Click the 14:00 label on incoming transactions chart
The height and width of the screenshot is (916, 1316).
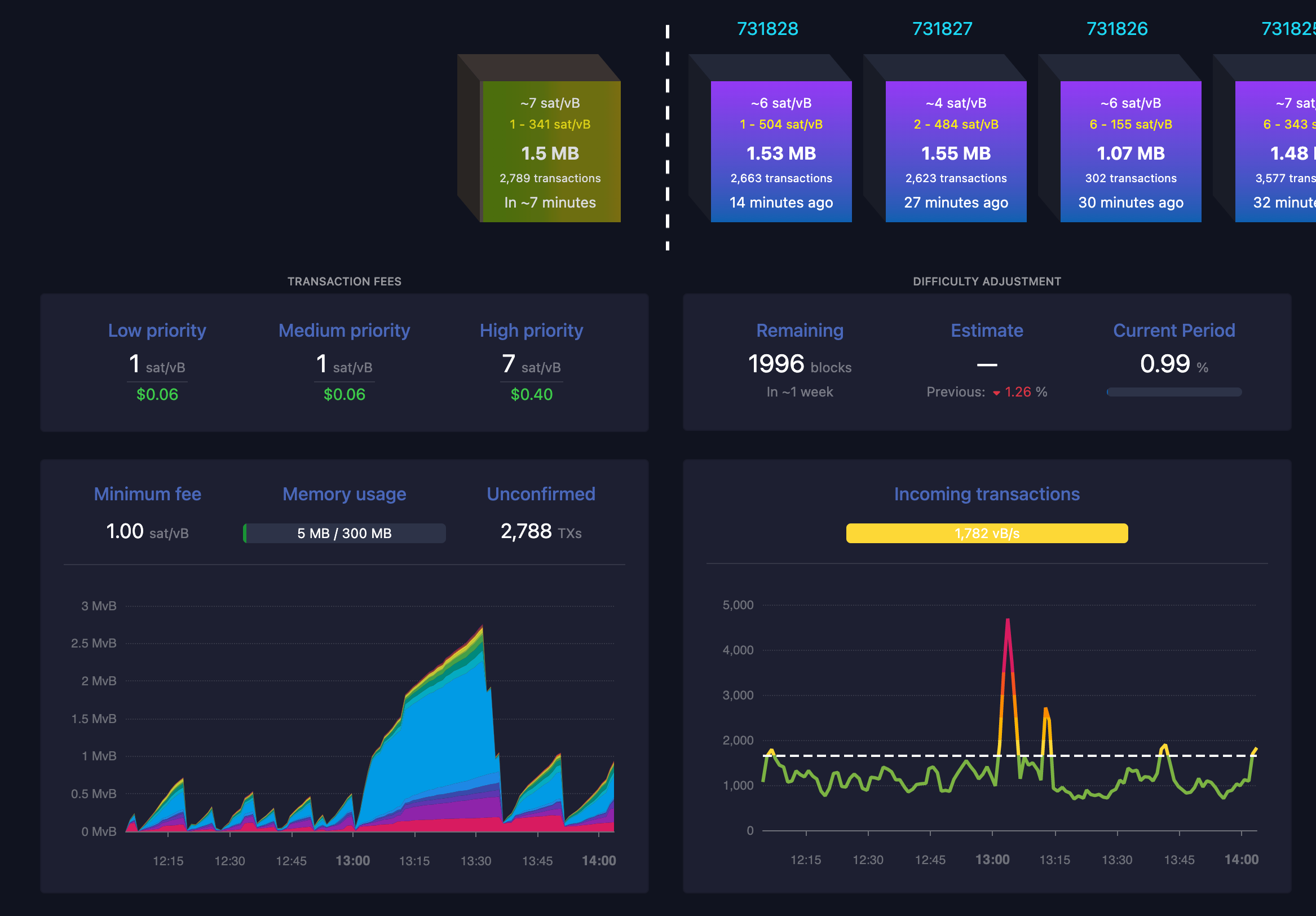[x=1242, y=859]
